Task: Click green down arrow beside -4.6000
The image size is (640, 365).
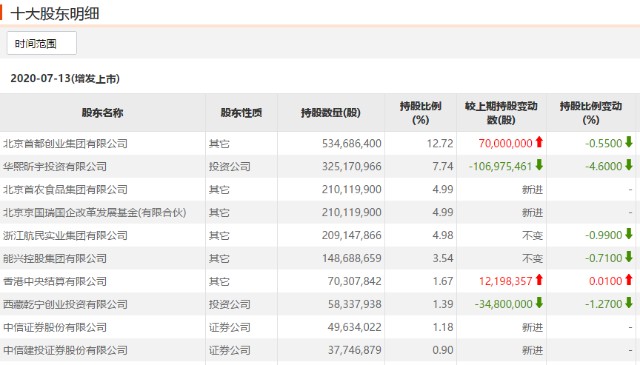Action: click(629, 165)
